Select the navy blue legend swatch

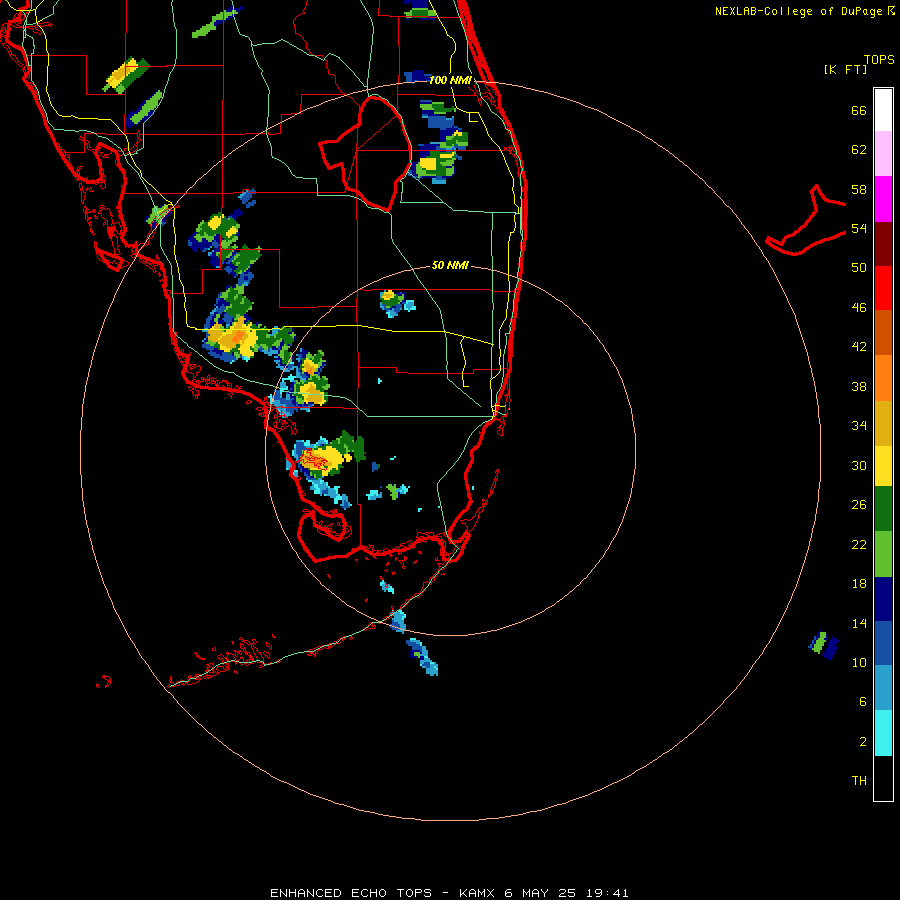pos(883,599)
